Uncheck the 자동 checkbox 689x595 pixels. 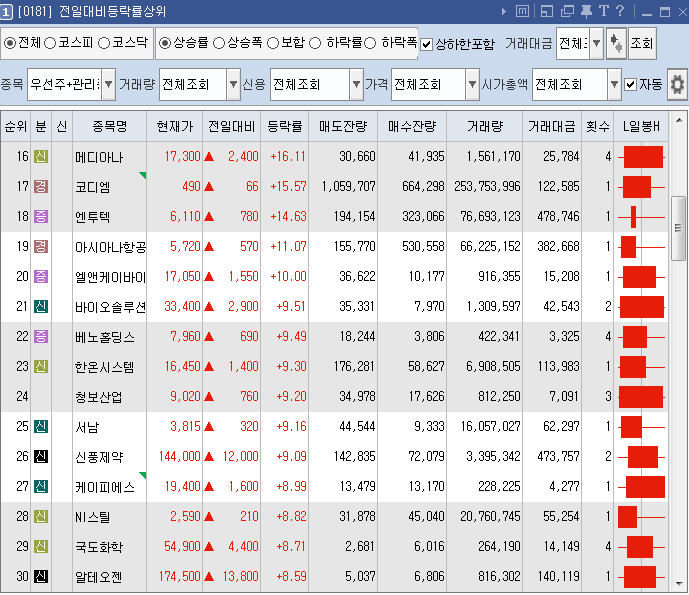click(630, 85)
